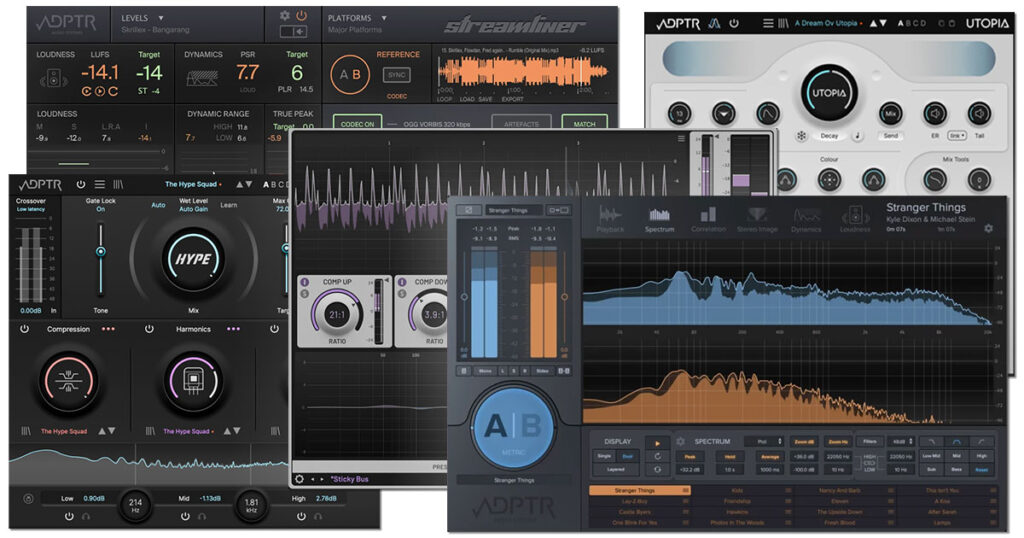Toggle the Auto wet level option in Hype
This screenshot has height=538, width=1024.
158,205
